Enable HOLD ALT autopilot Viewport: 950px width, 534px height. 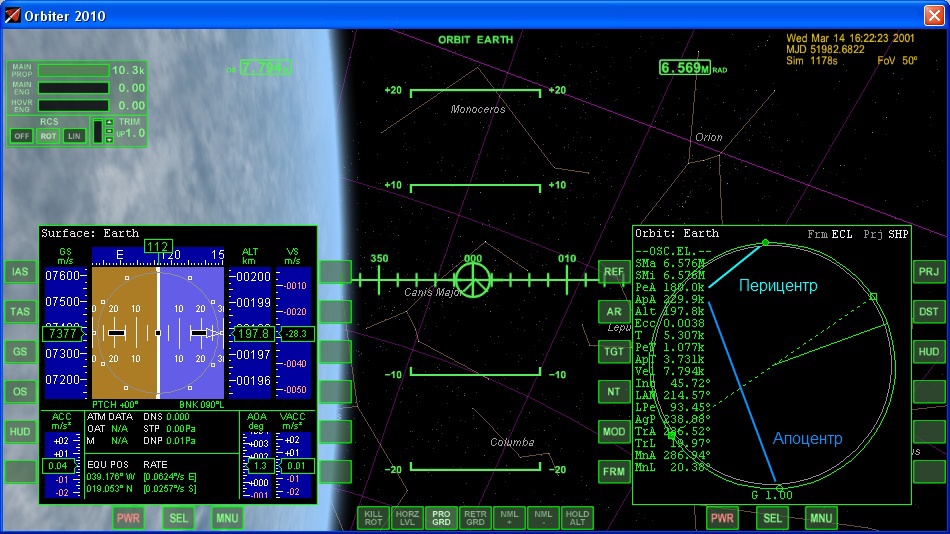click(577, 518)
